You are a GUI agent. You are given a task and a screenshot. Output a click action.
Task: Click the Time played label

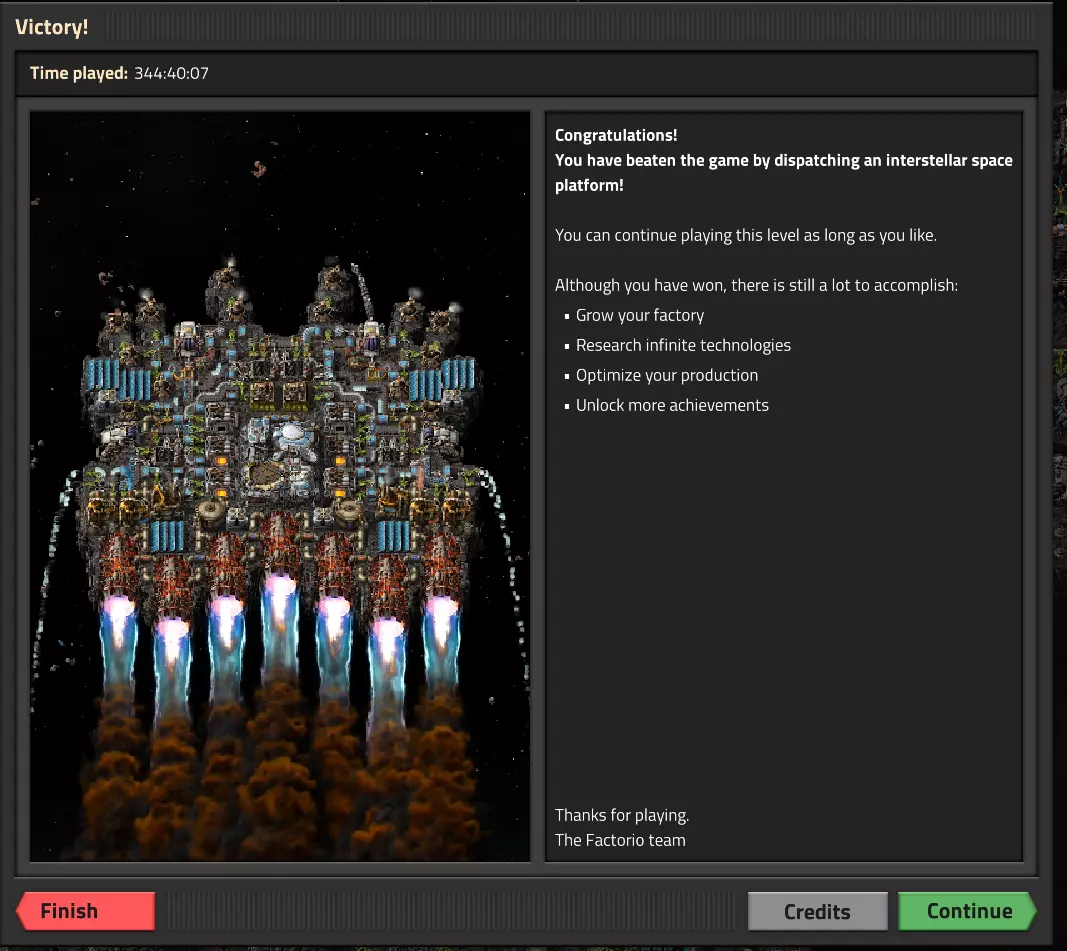click(x=79, y=73)
